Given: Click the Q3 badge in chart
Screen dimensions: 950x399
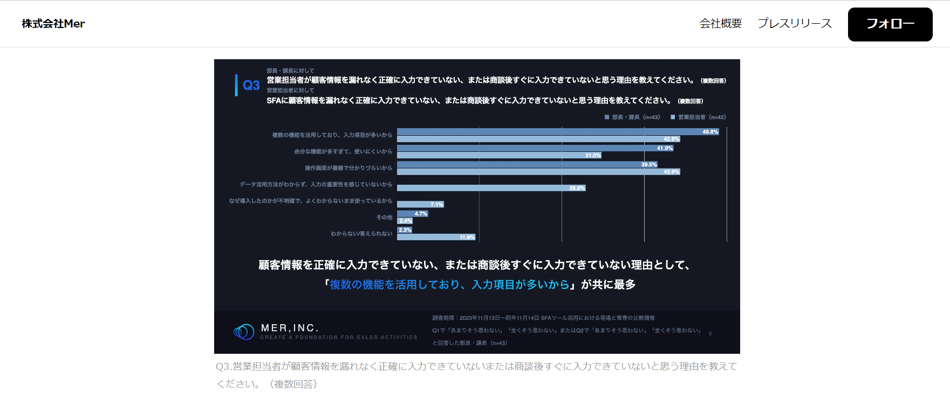Looking at the screenshot, I should (251, 86).
